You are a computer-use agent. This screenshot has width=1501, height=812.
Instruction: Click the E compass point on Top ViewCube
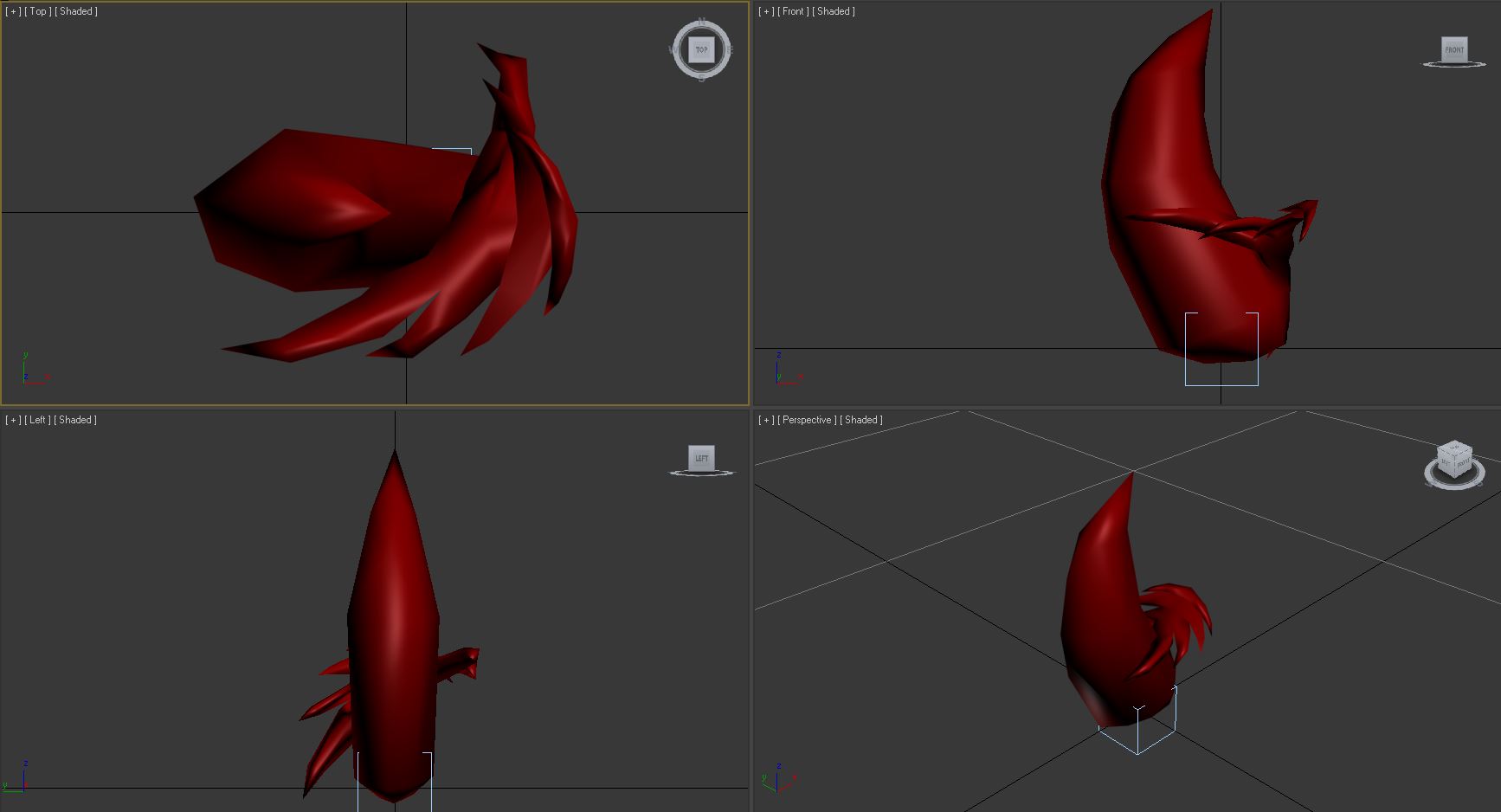(x=730, y=50)
